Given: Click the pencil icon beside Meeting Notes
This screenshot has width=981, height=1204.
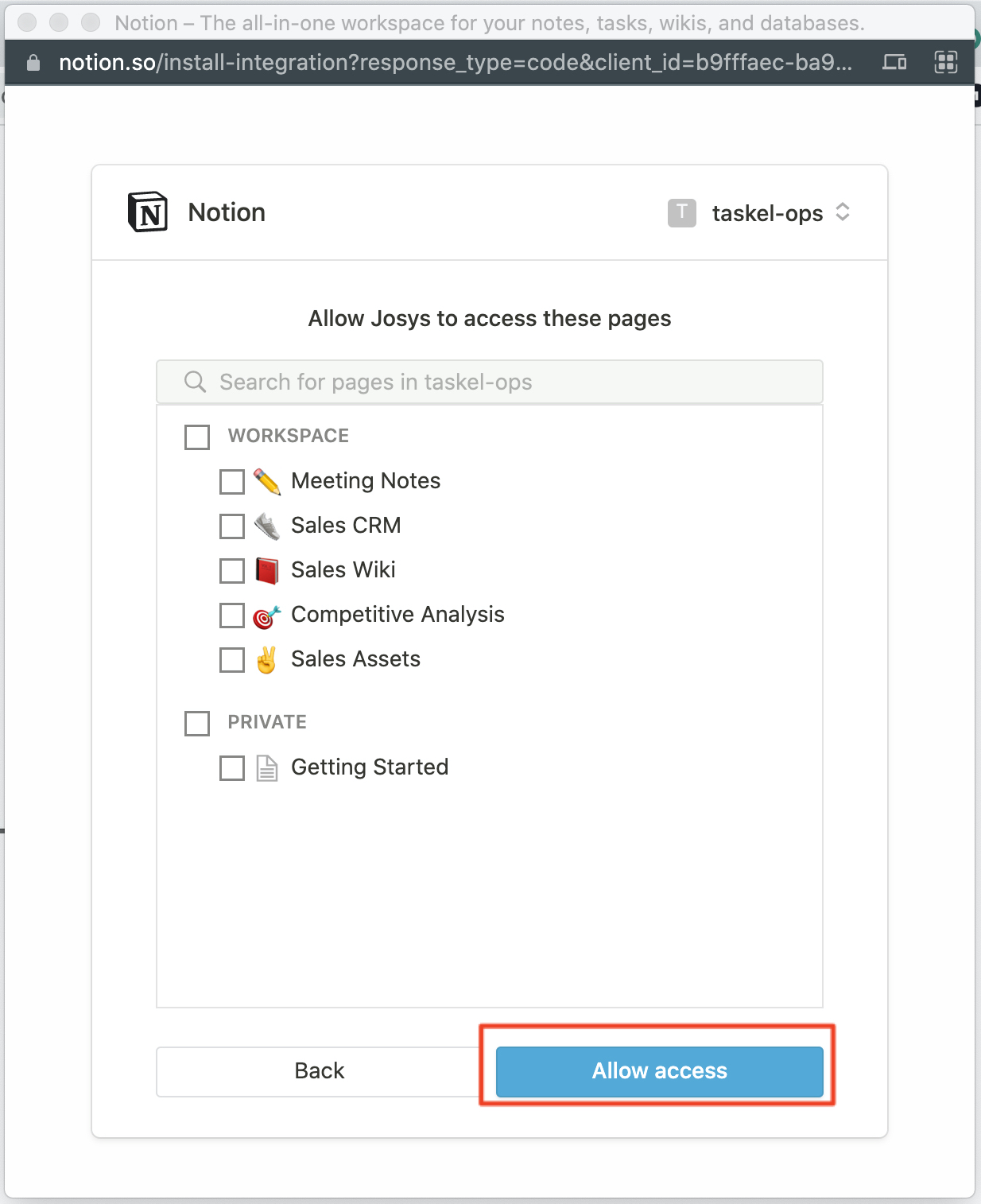Looking at the screenshot, I should pyautogui.click(x=267, y=481).
